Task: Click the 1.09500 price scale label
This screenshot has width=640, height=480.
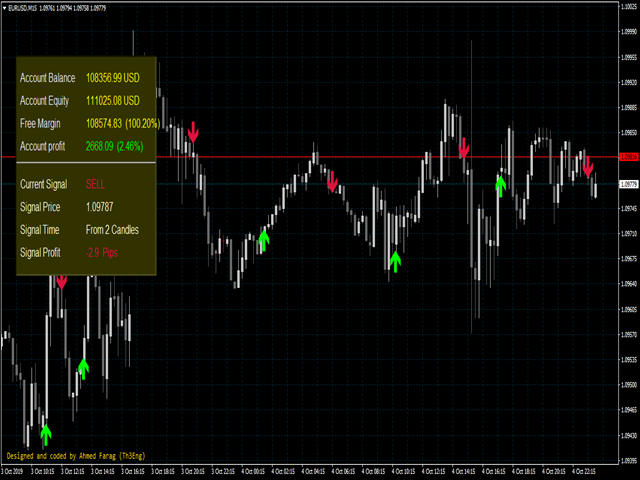Action: pos(629,385)
